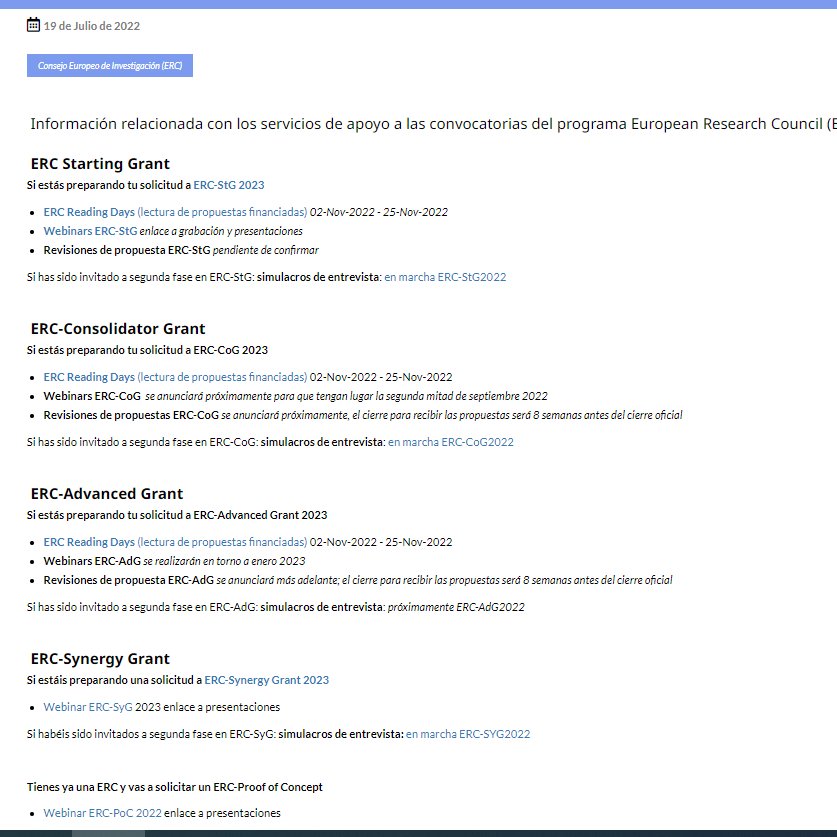Image resolution: width=837 pixels, height=837 pixels.
Task: Click 'Revisiones de propuesta ERC-StG' text
Action: [x=127, y=250]
